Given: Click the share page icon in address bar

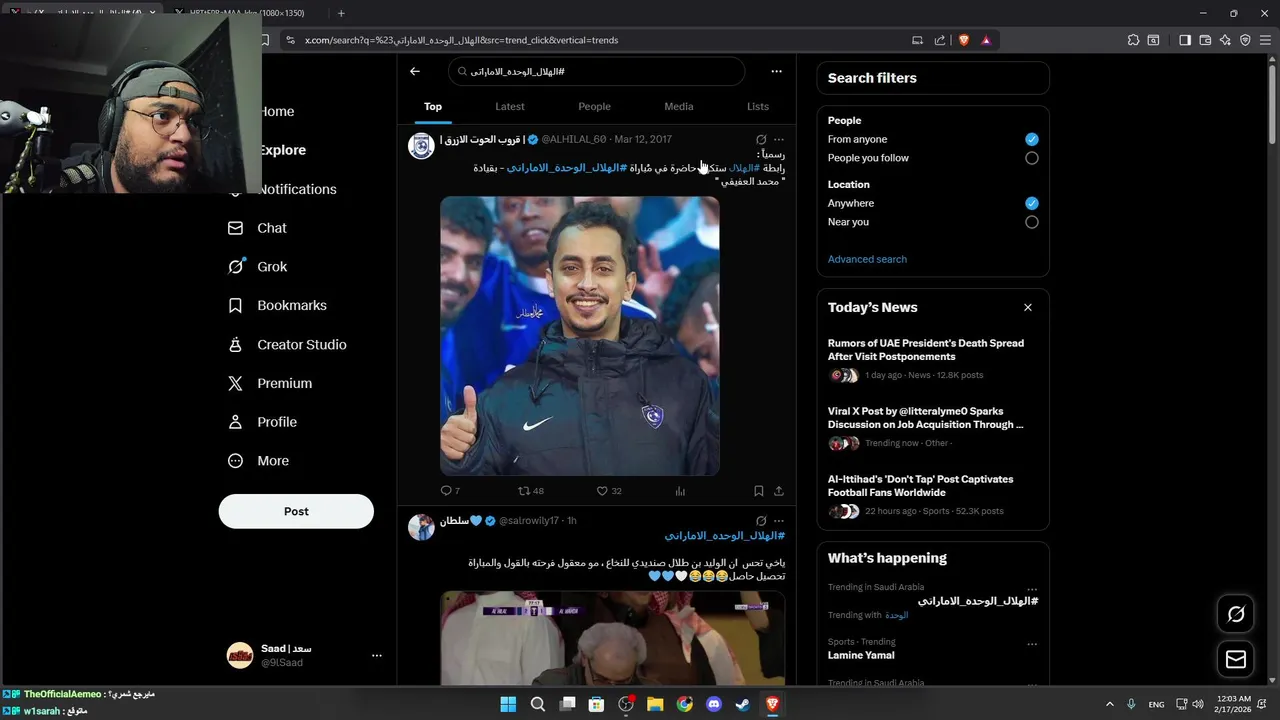Looking at the screenshot, I should coord(940,40).
